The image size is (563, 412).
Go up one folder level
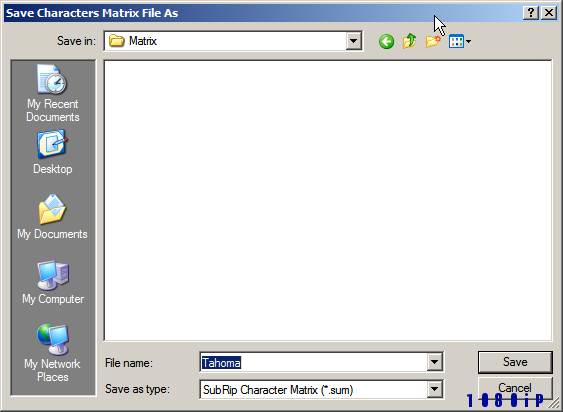[x=409, y=41]
